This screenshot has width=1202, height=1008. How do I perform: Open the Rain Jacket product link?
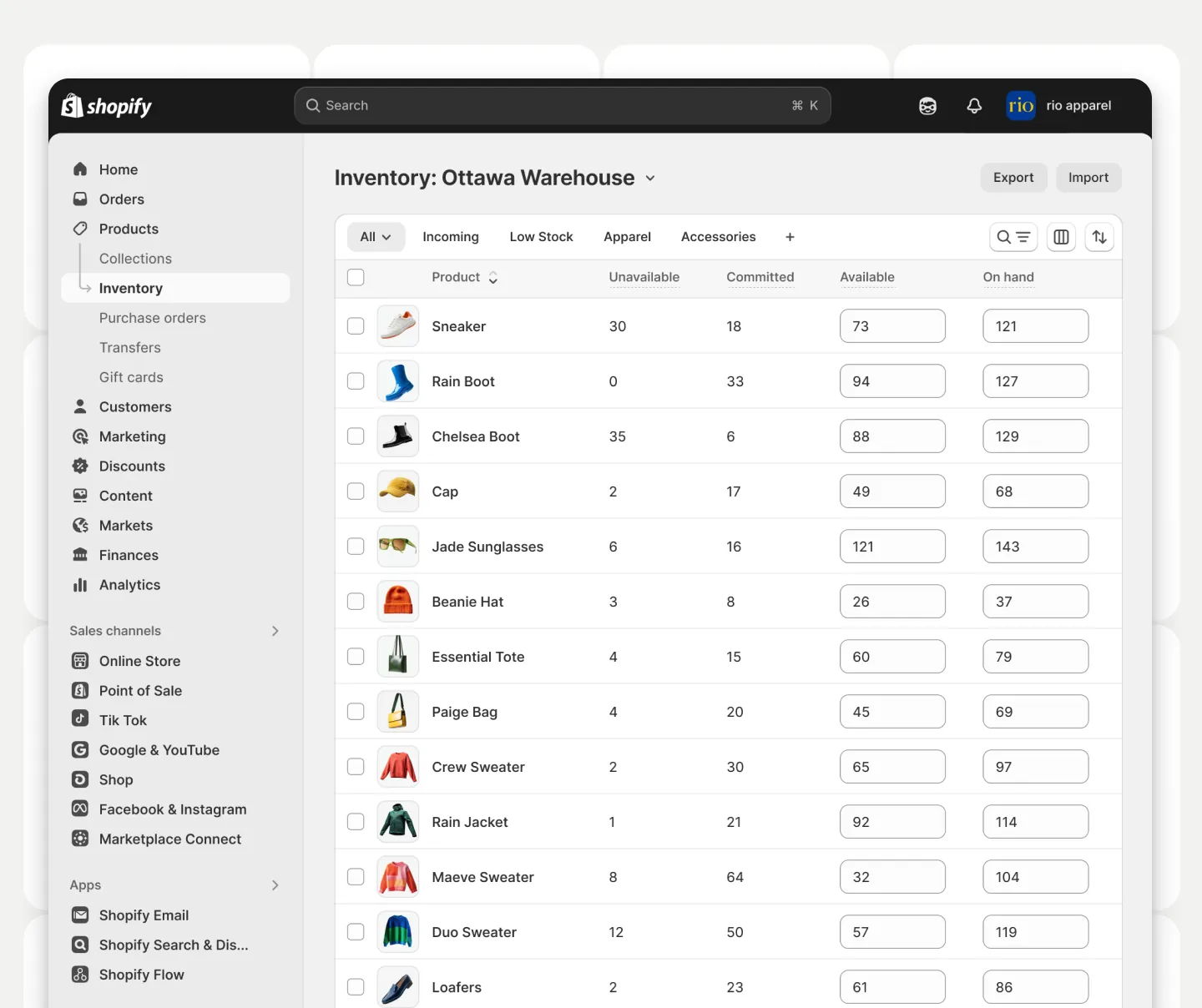coord(470,822)
